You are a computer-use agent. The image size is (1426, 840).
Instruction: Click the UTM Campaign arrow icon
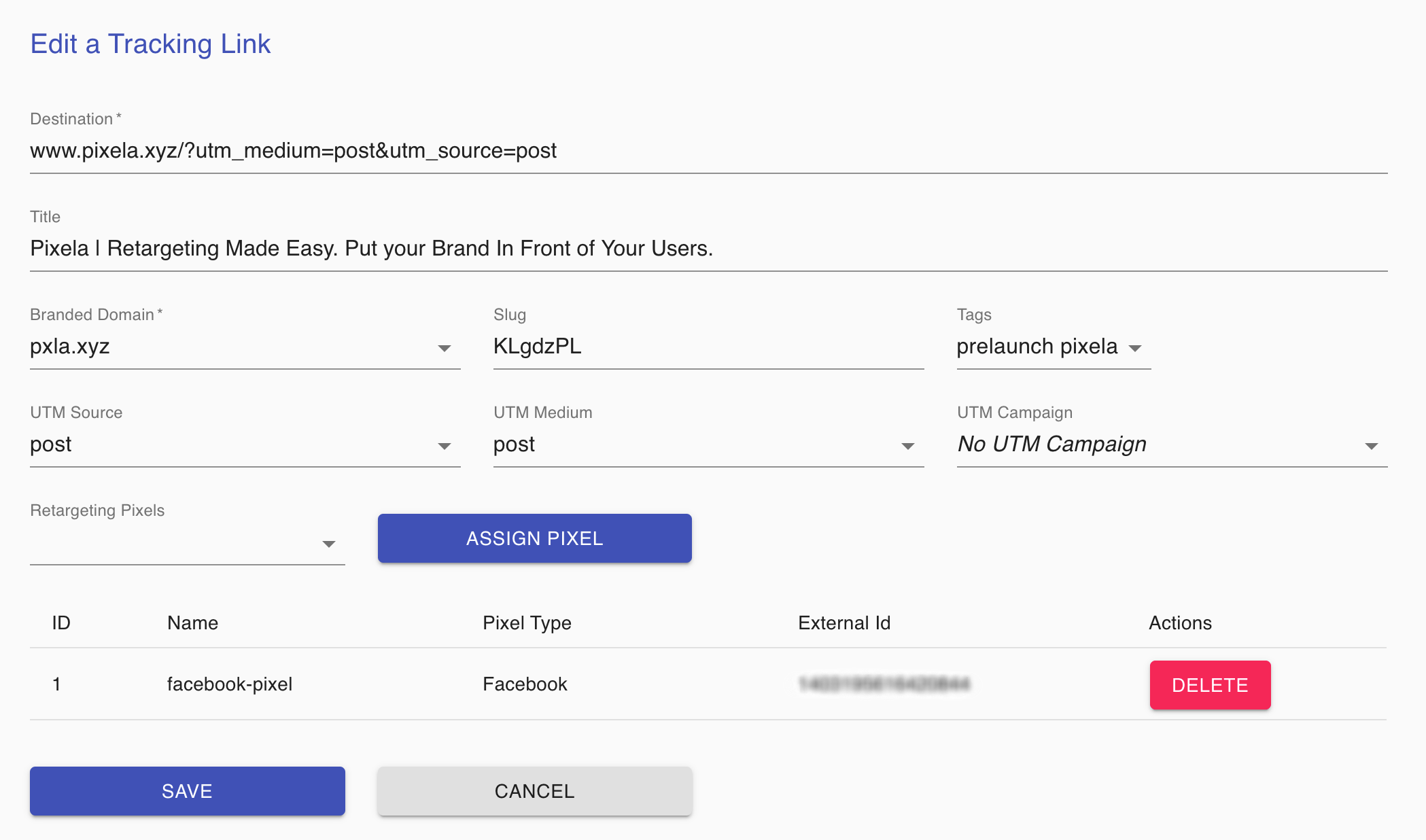pyautogui.click(x=1371, y=447)
